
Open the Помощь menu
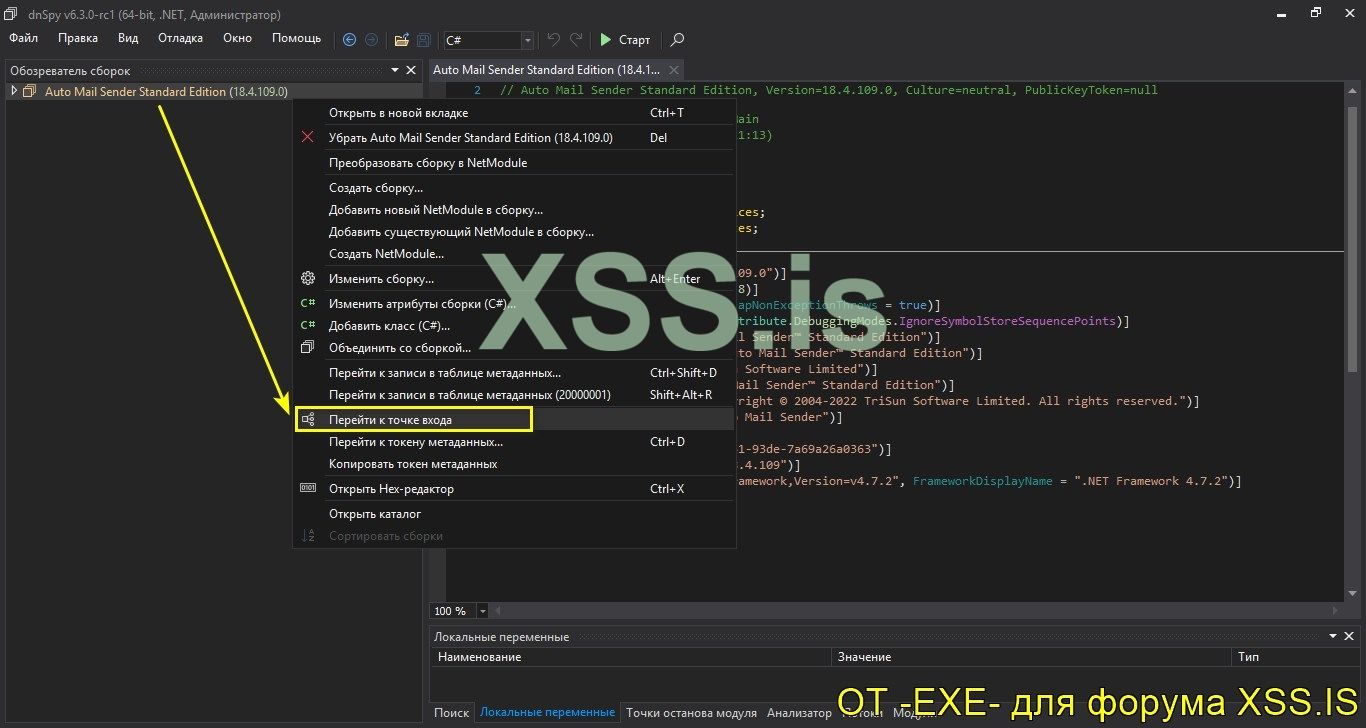pyautogui.click(x=297, y=38)
